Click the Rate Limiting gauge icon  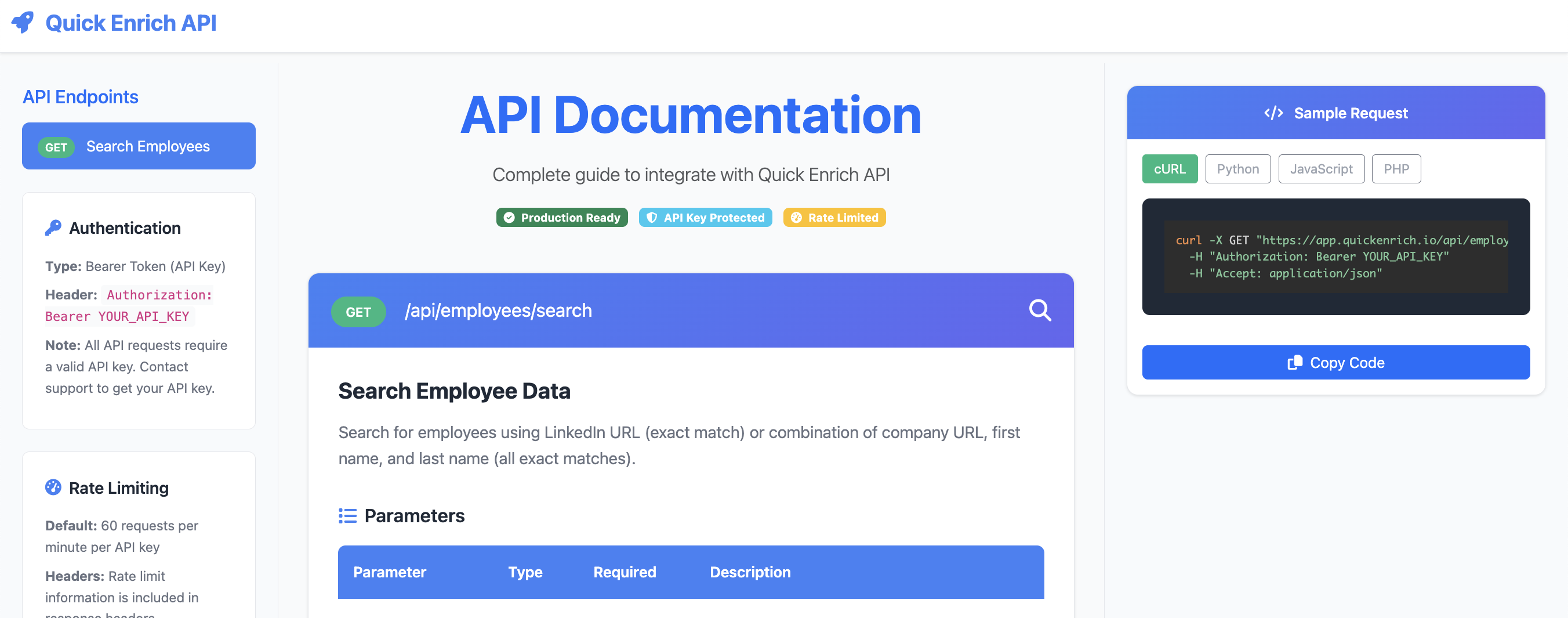tap(53, 487)
